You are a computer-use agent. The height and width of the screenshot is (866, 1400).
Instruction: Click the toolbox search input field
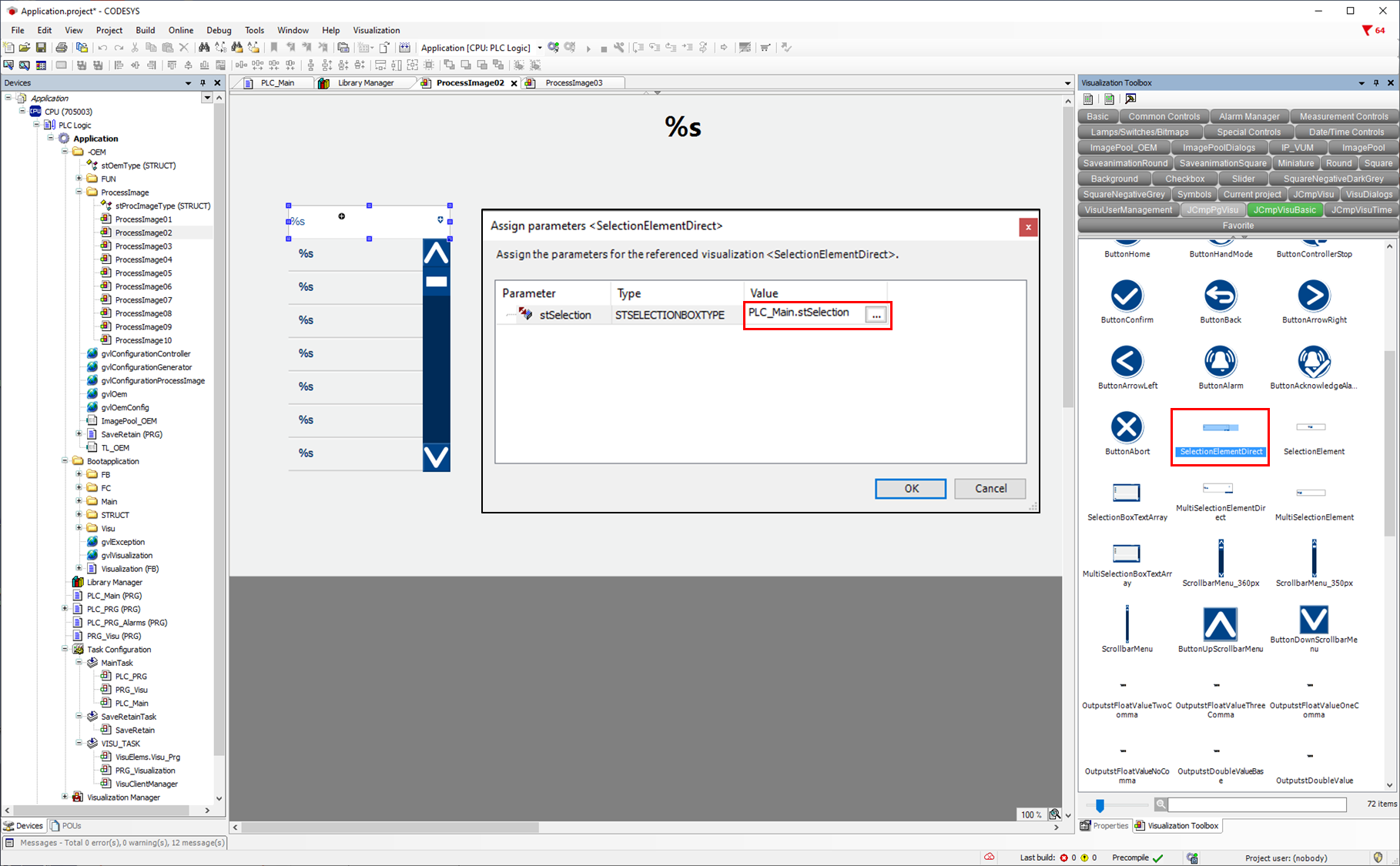1256,804
